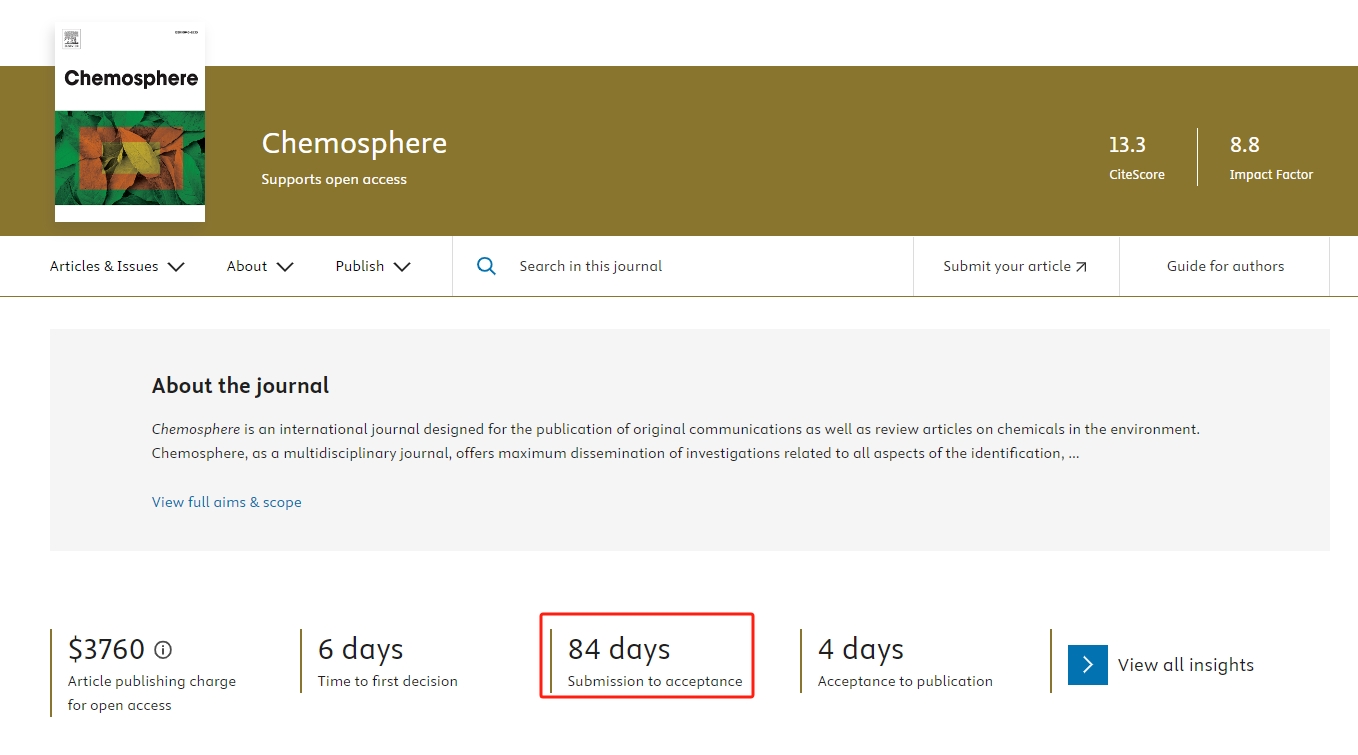Open the Publish menu
The image size is (1358, 755).
(x=373, y=266)
